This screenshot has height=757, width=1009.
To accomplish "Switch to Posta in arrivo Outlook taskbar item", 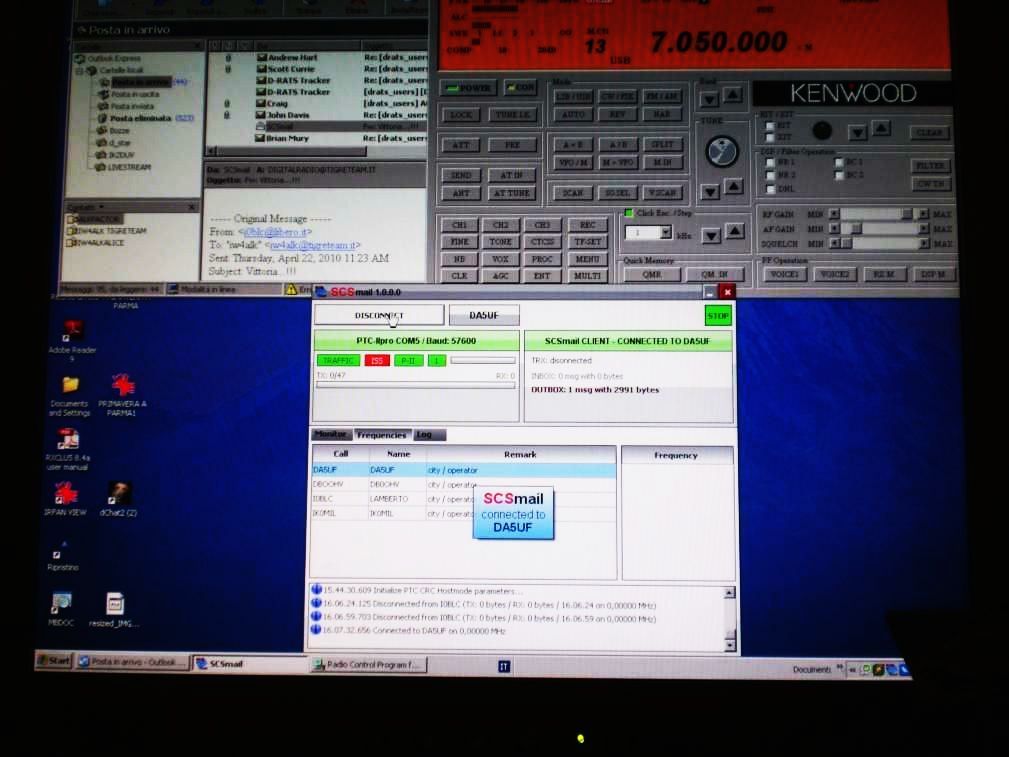I will point(133,662).
